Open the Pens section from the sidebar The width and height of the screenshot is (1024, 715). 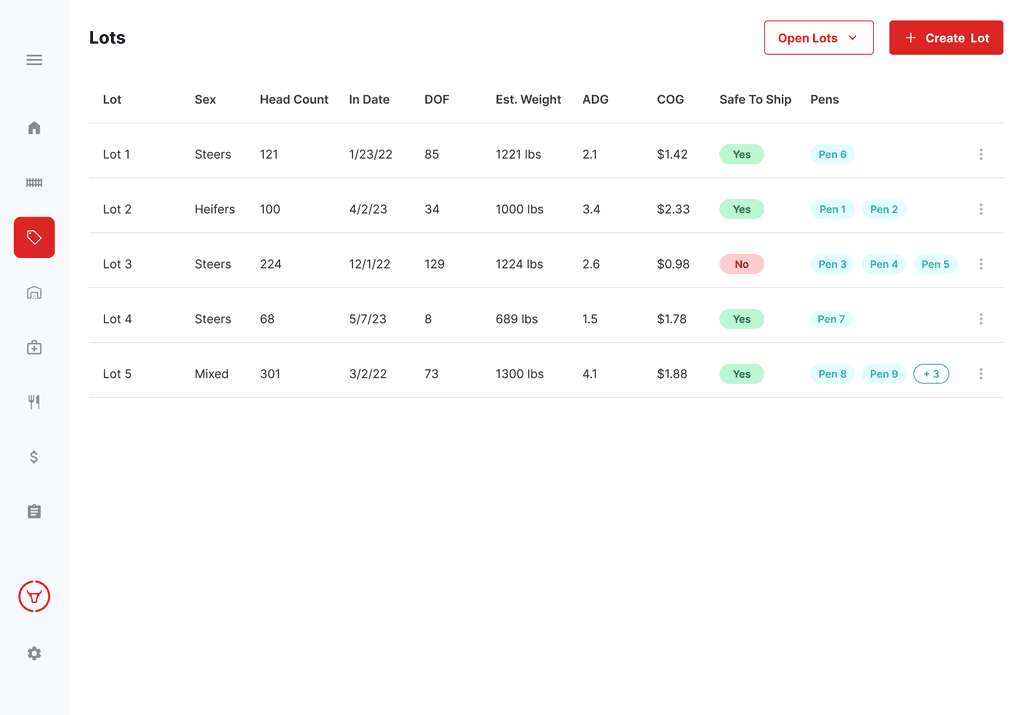(x=34, y=183)
